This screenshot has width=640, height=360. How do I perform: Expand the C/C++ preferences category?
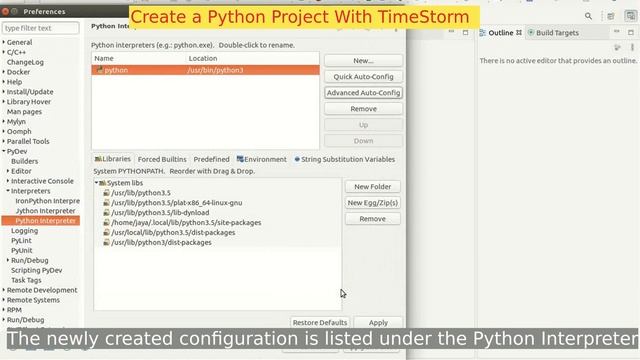[4, 52]
